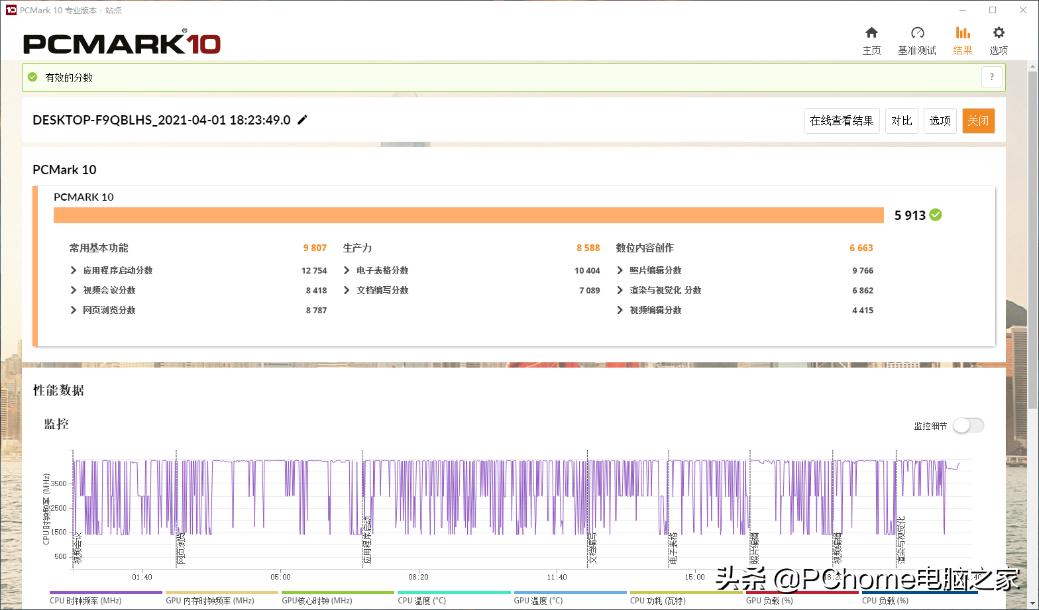The width and height of the screenshot is (1039, 610).
Task: Select the 基准测试 benchmark gauge icon
Action: click(916, 37)
